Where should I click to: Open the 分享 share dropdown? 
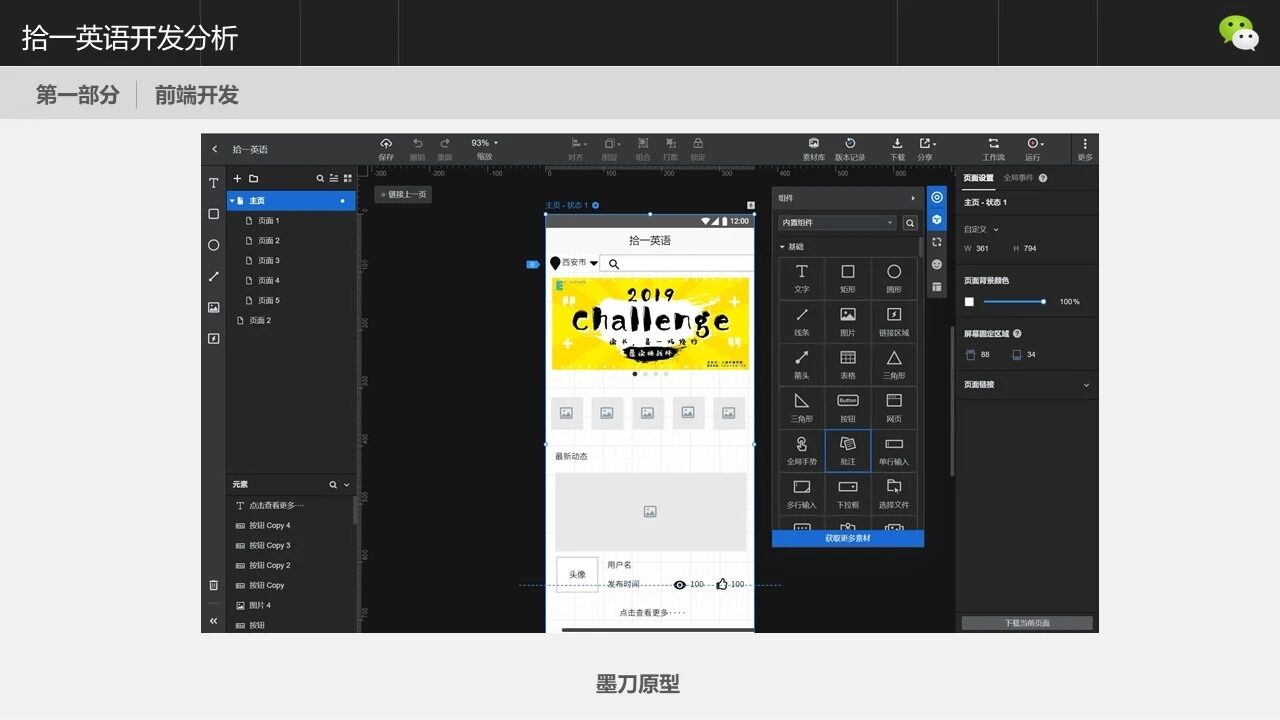click(x=926, y=143)
